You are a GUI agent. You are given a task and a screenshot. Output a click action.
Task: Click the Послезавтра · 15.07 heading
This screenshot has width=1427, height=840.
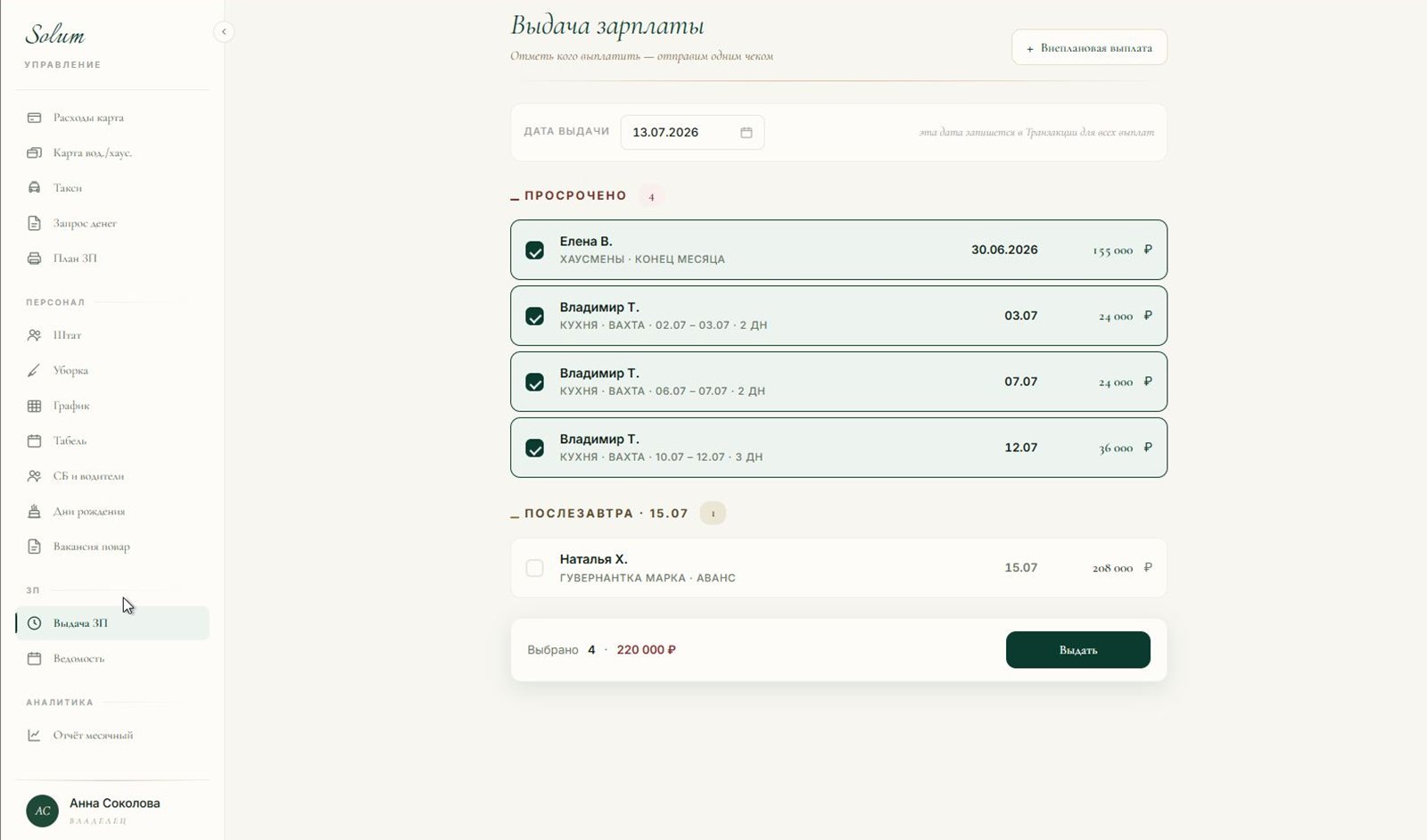[x=606, y=514]
